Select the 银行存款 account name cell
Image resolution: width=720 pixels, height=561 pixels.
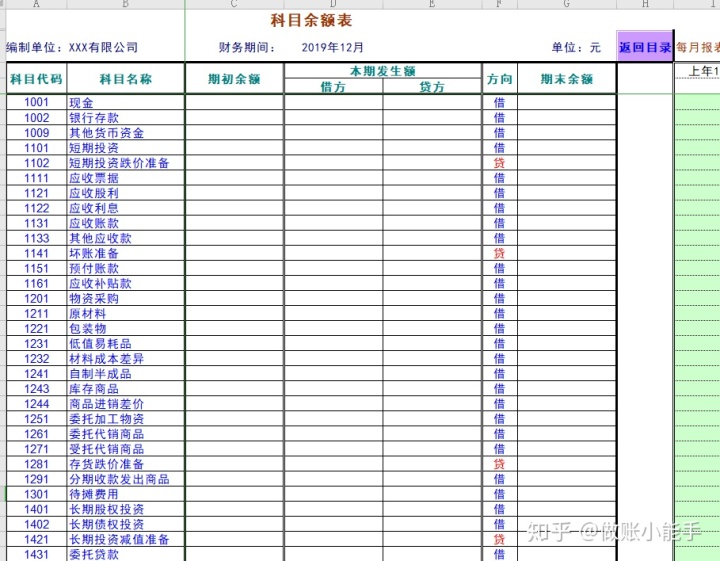point(125,118)
